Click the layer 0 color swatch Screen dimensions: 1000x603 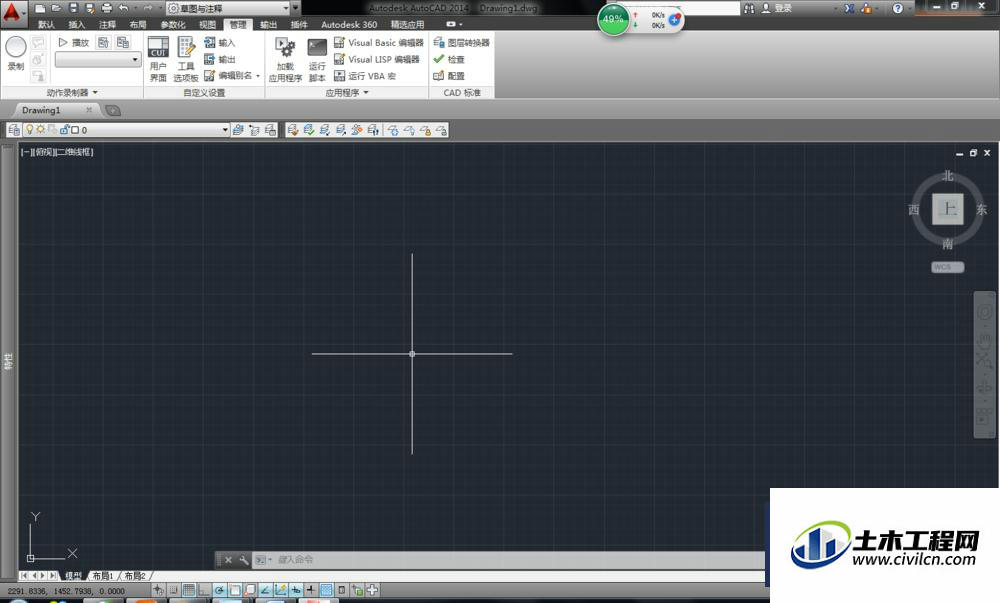click(75, 130)
